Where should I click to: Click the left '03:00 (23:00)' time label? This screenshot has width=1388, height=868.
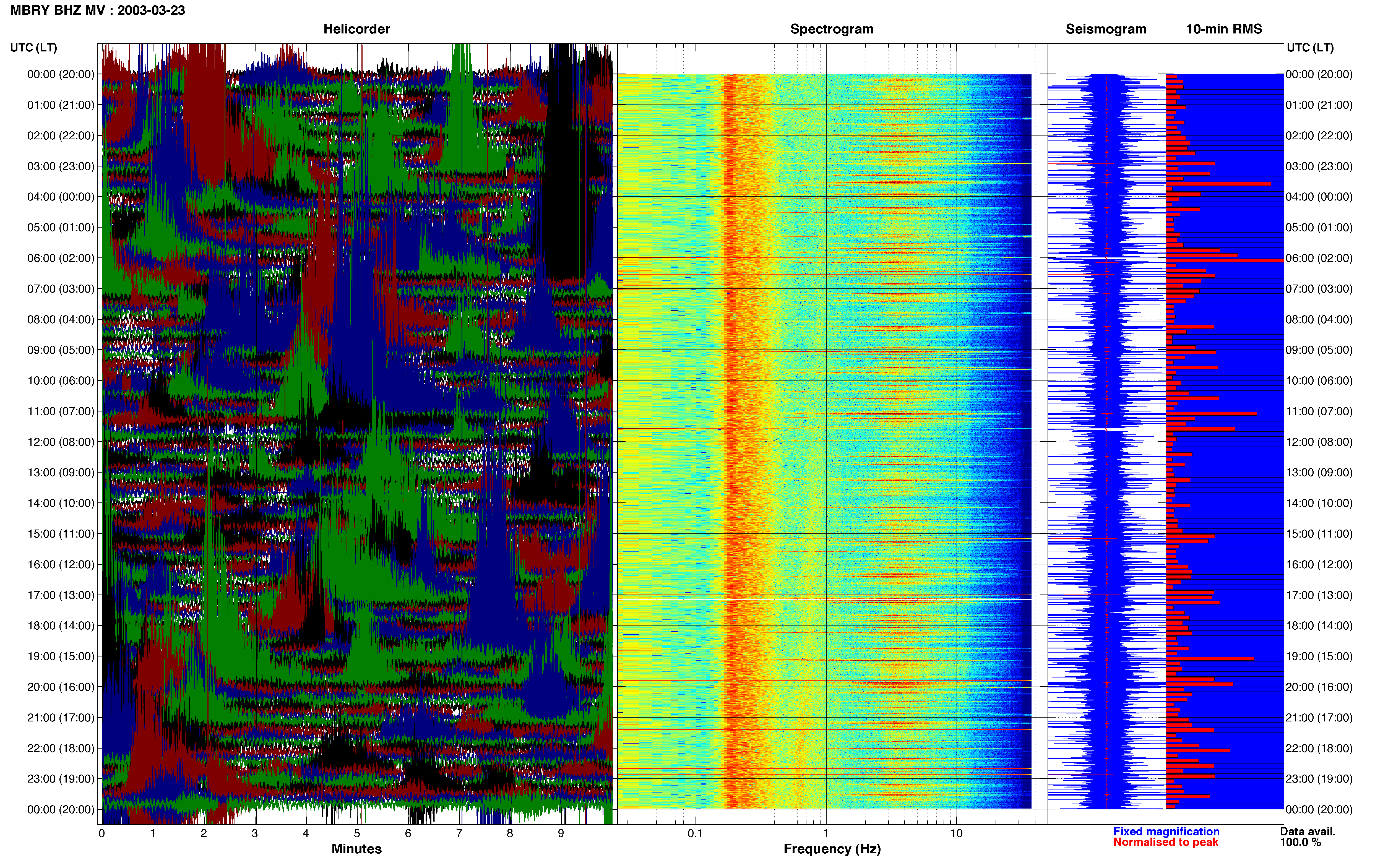point(61,166)
